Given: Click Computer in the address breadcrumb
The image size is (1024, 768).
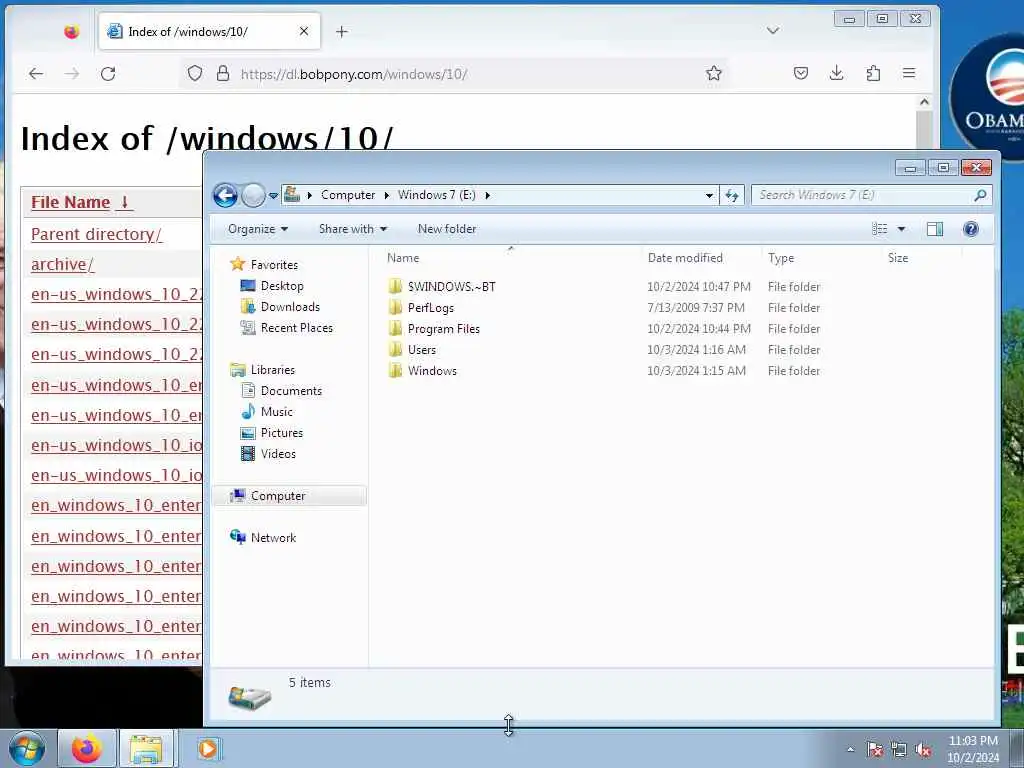Looking at the screenshot, I should tap(348, 195).
